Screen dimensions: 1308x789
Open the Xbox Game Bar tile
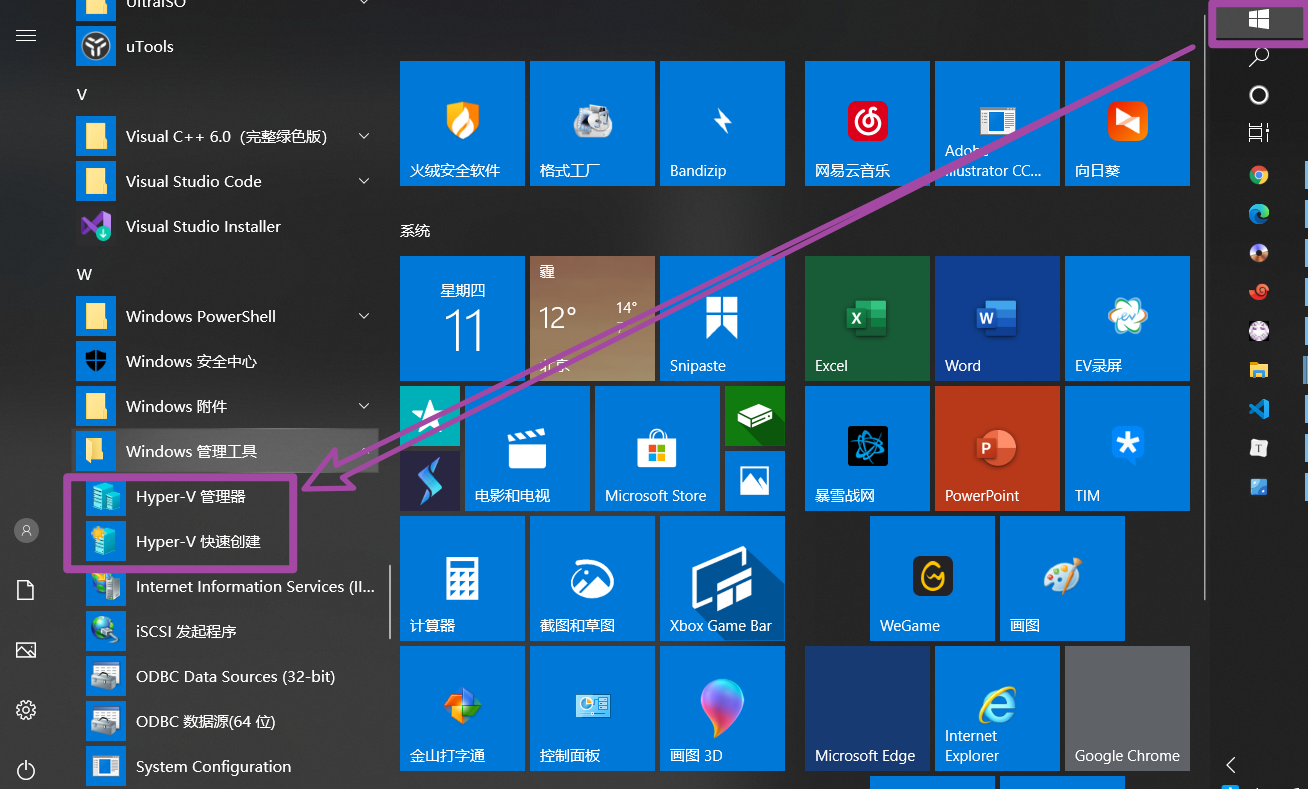point(722,578)
